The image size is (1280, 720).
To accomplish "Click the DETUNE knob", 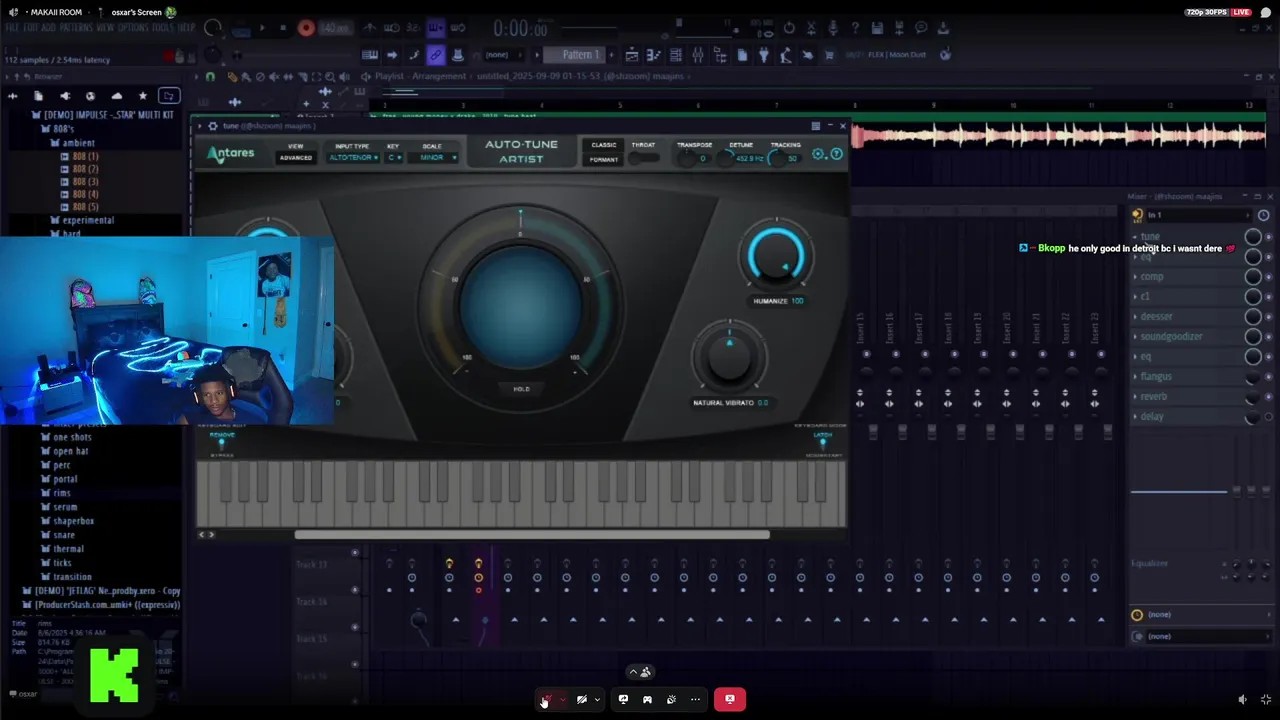I will point(728,159).
